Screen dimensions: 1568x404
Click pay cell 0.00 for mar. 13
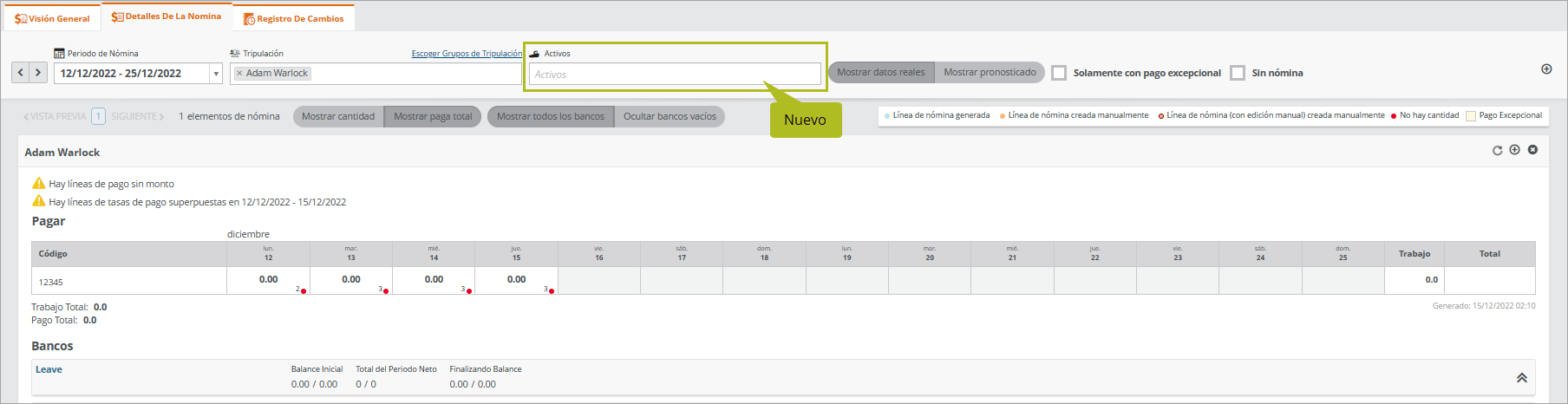(x=351, y=280)
